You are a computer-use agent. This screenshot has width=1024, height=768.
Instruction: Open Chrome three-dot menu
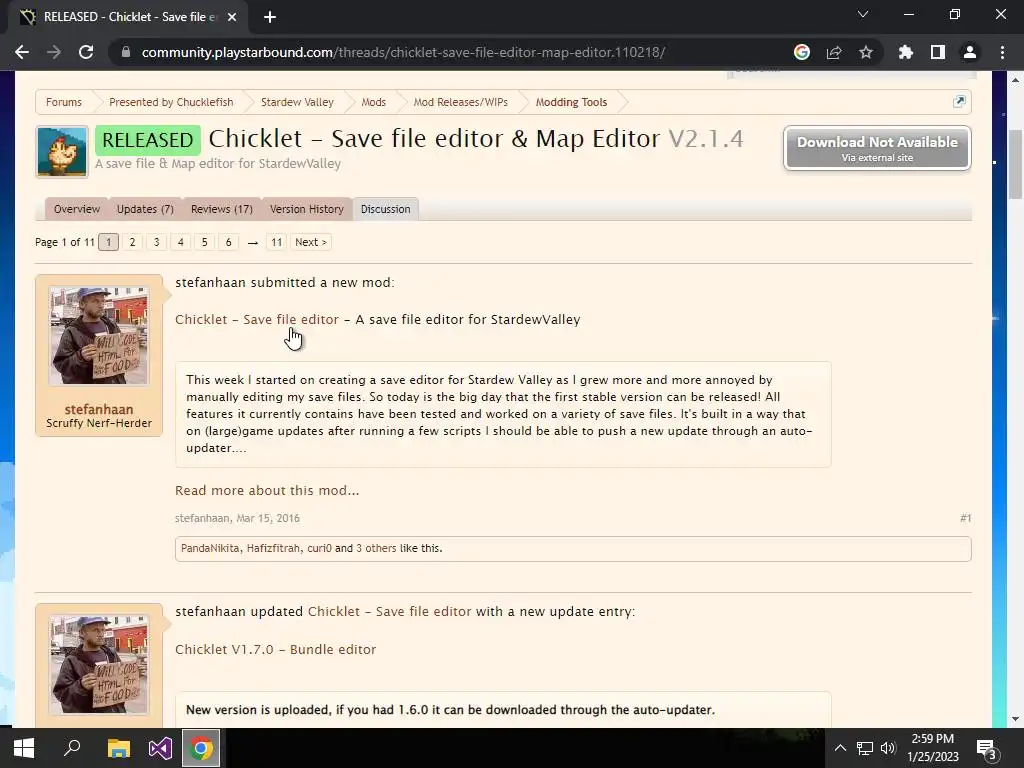pos(1002,52)
